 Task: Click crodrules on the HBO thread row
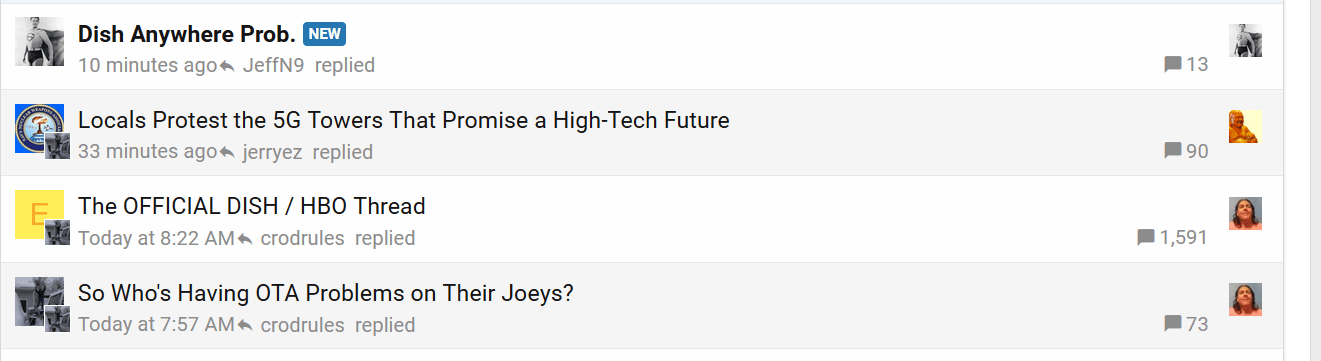tap(302, 238)
